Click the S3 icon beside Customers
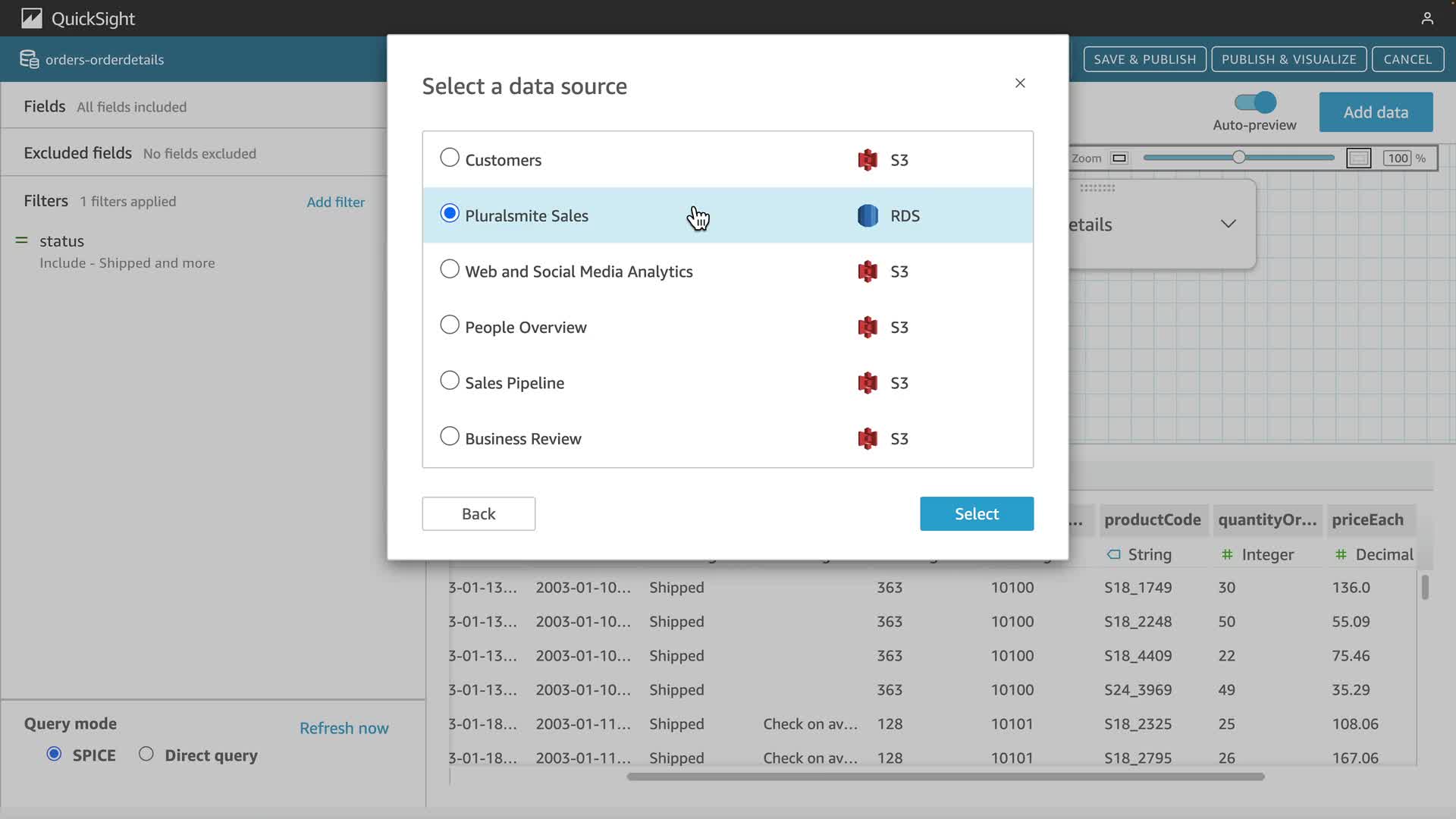The image size is (1456, 819). click(867, 160)
